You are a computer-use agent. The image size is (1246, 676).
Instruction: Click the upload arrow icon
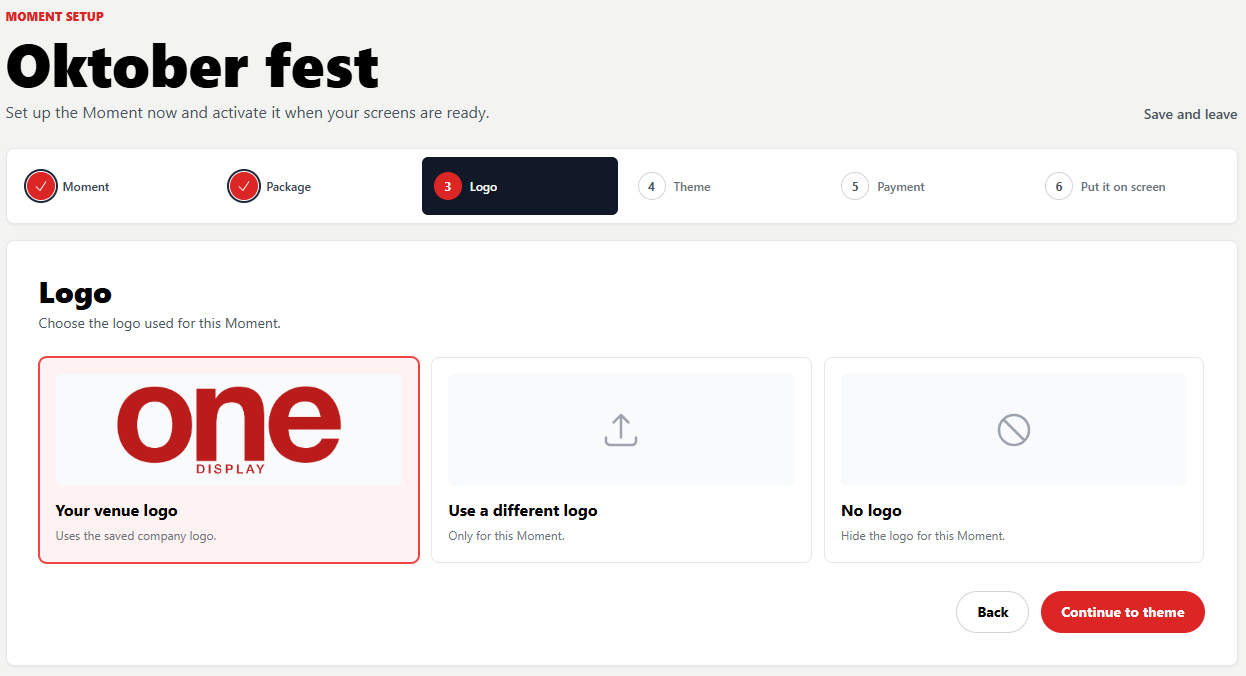pos(621,430)
